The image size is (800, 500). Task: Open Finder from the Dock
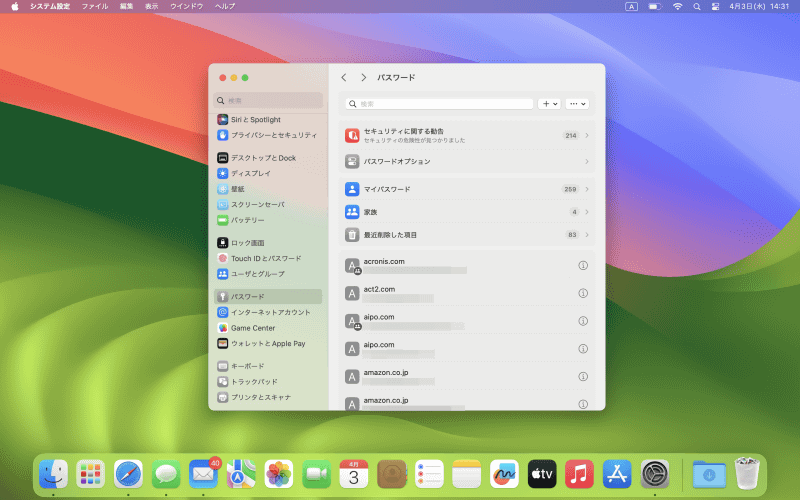pyautogui.click(x=53, y=474)
